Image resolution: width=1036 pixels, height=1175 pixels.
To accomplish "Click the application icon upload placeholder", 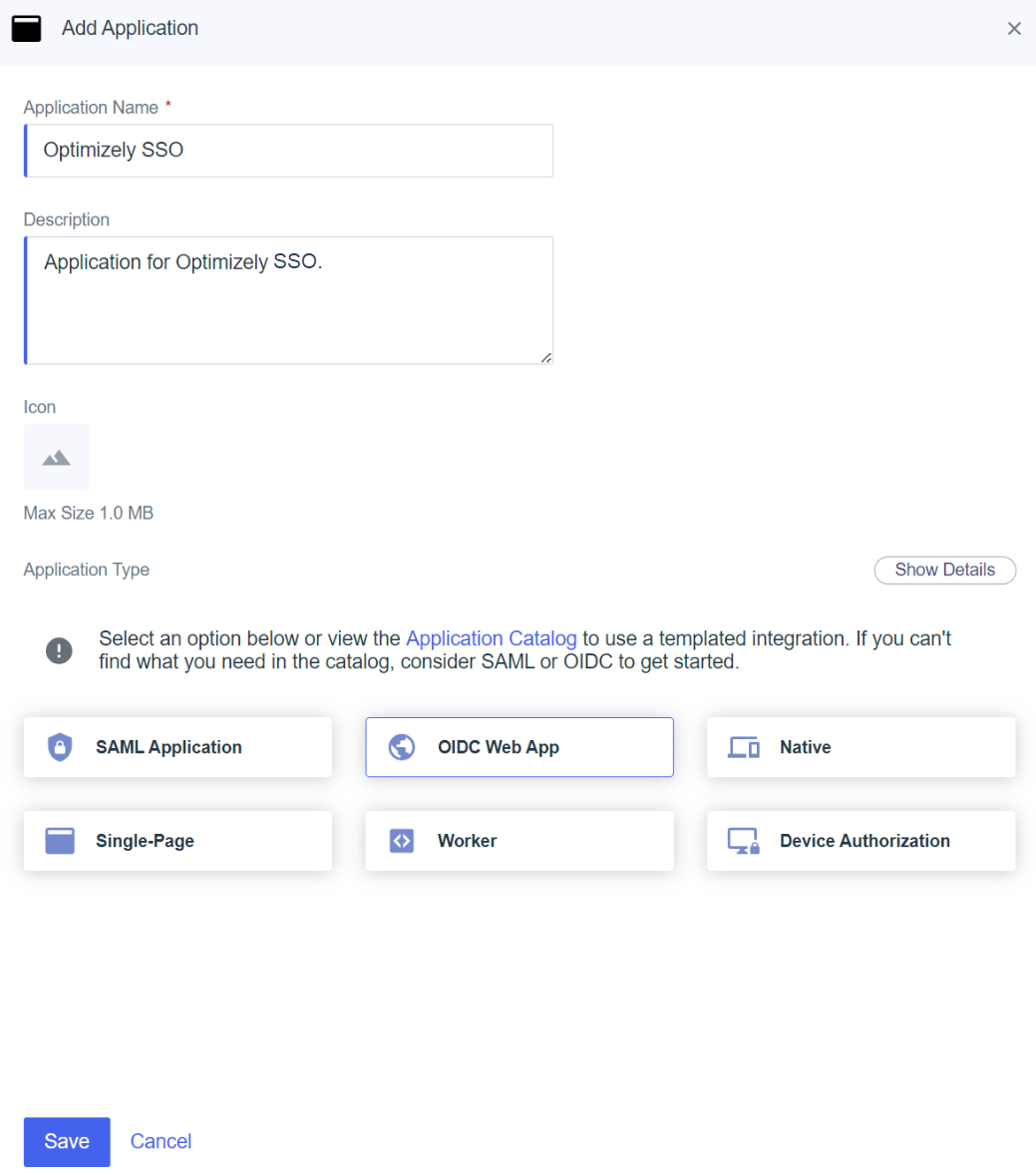I will (57, 457).
